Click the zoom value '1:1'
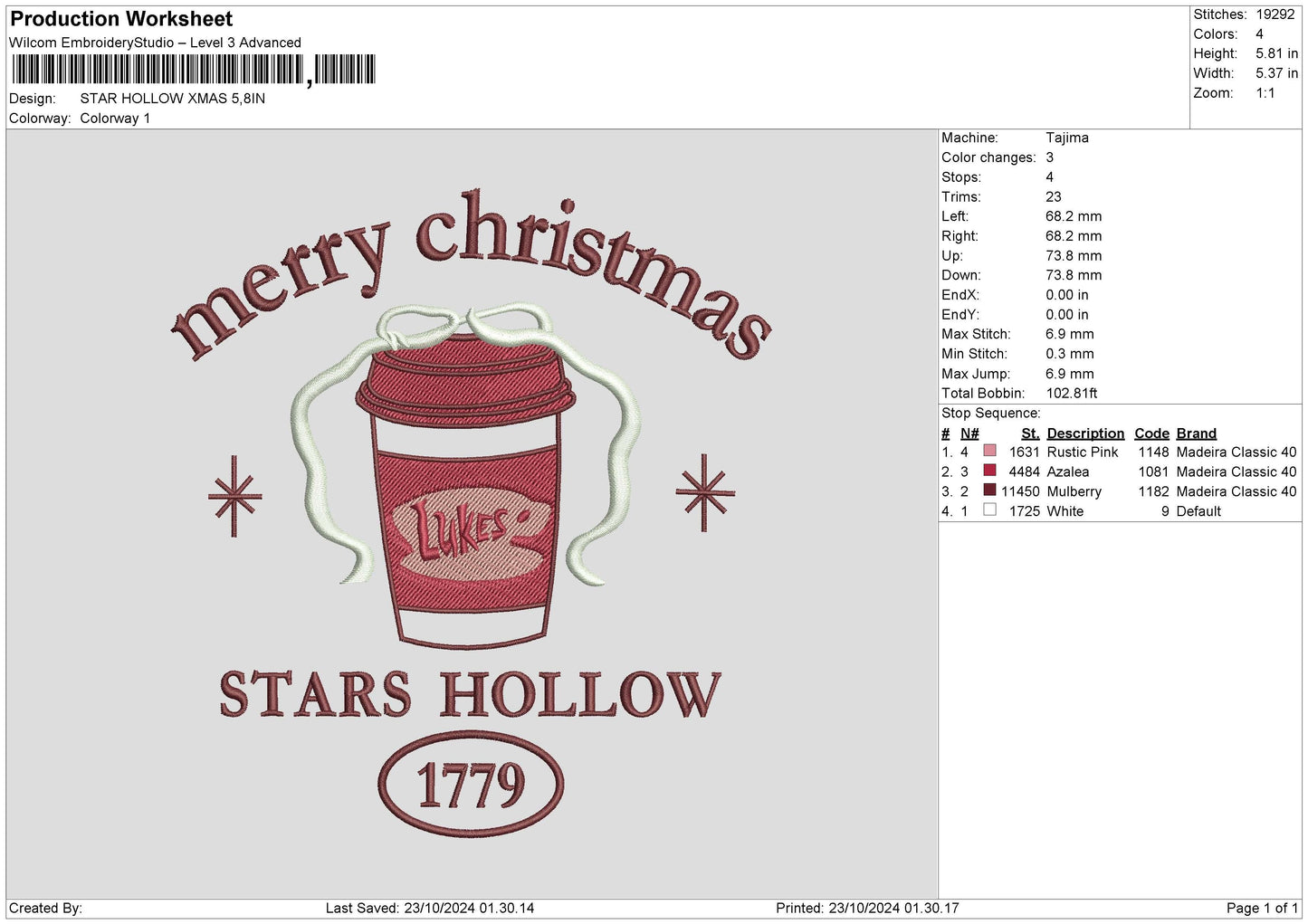Screen dimensions: 1308x924 (1265, 93)
